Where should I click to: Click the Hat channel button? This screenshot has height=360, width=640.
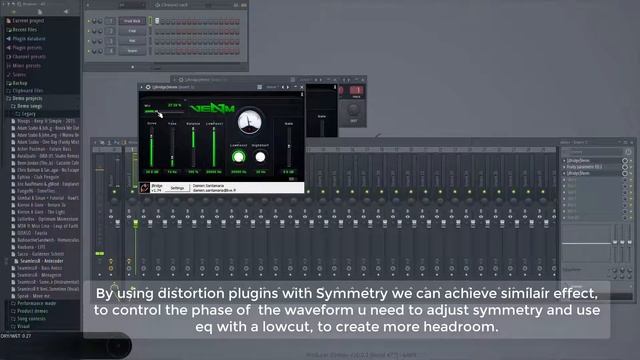coord(132,41)
